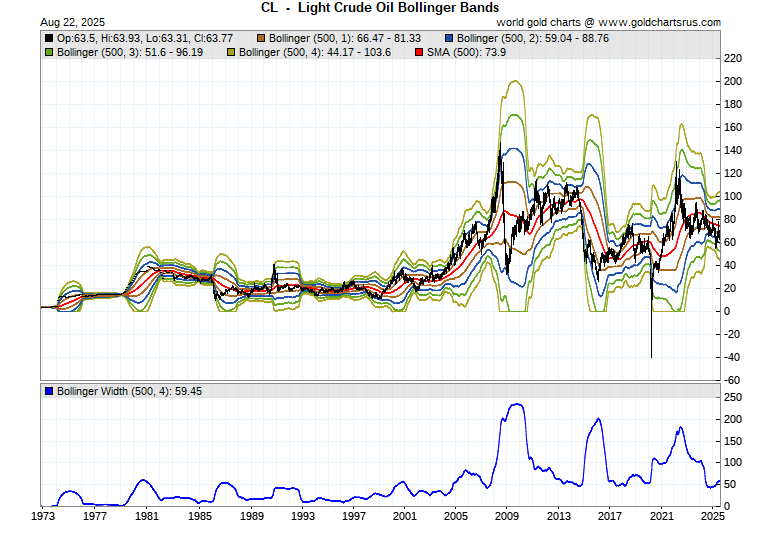The height and width of the screenshot is (542, 760).
Task: Click the 140 label on the price axis
Action: [732, 150]
